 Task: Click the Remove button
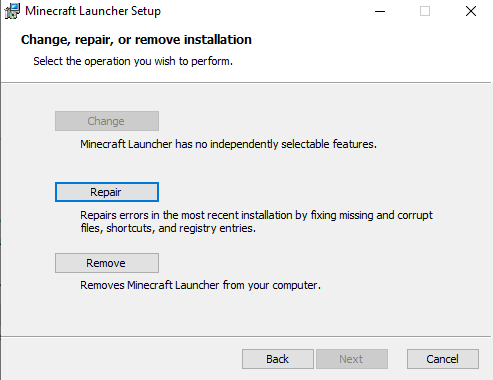pyautogui.click(x=107, y=263)
